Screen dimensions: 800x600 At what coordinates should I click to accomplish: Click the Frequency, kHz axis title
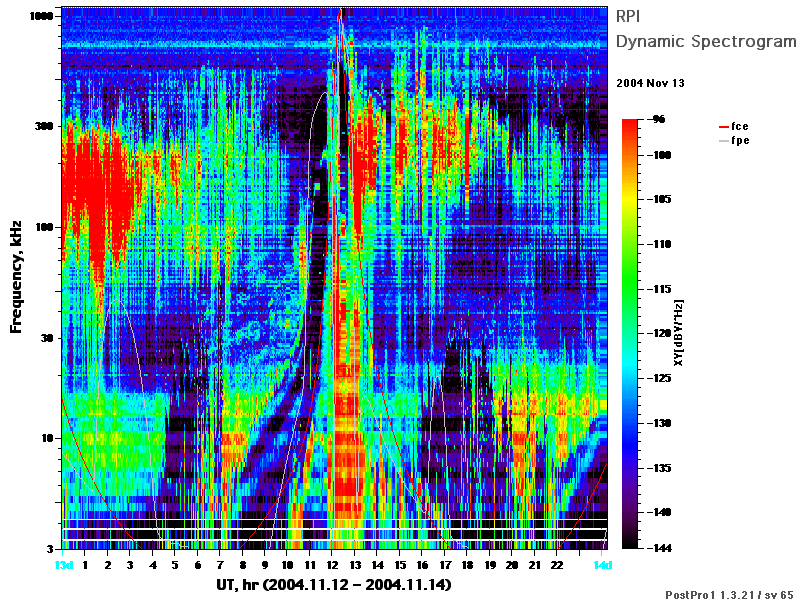[x=16, y=277]
